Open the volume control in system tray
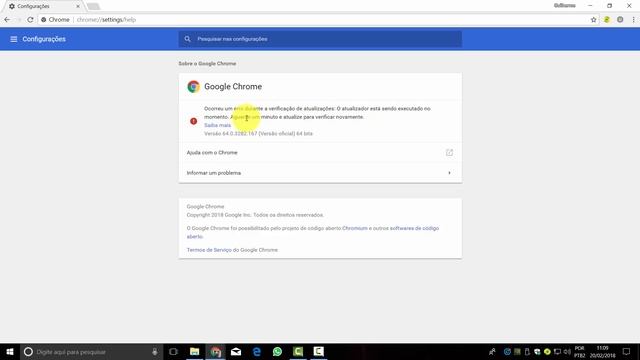The image size is (640, 360). click(x=567, y=352)
